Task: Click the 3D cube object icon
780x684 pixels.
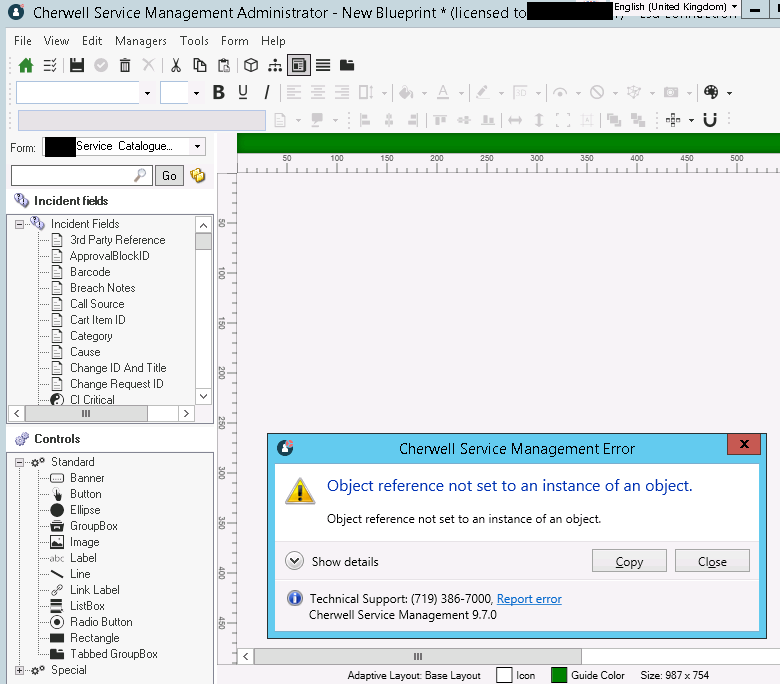Action: click(x=251, y=65)
